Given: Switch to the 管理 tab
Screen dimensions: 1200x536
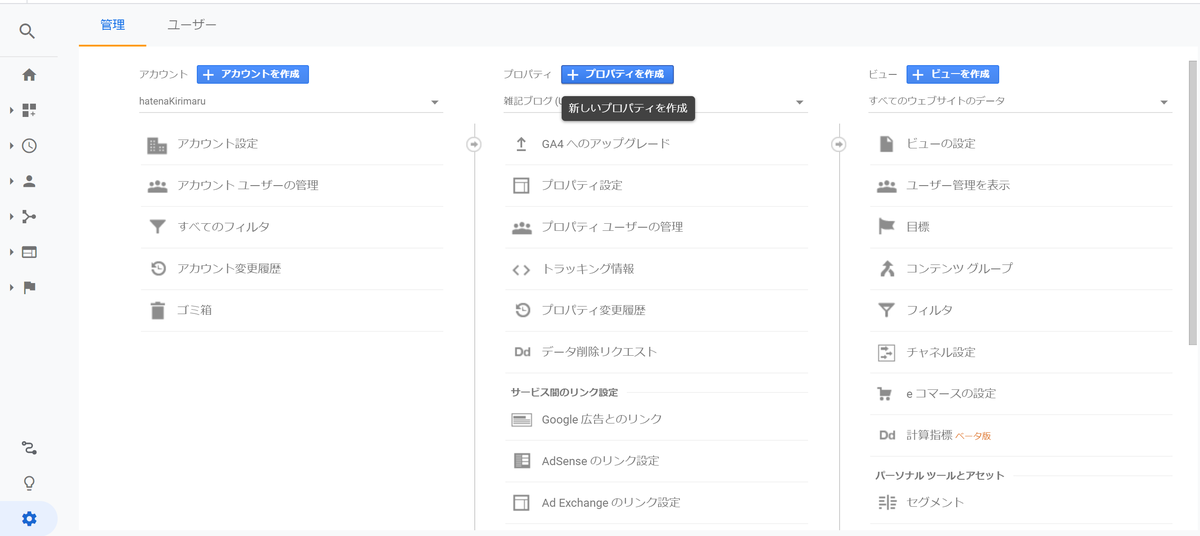Looking at the screenshot, I should point(113,24).
